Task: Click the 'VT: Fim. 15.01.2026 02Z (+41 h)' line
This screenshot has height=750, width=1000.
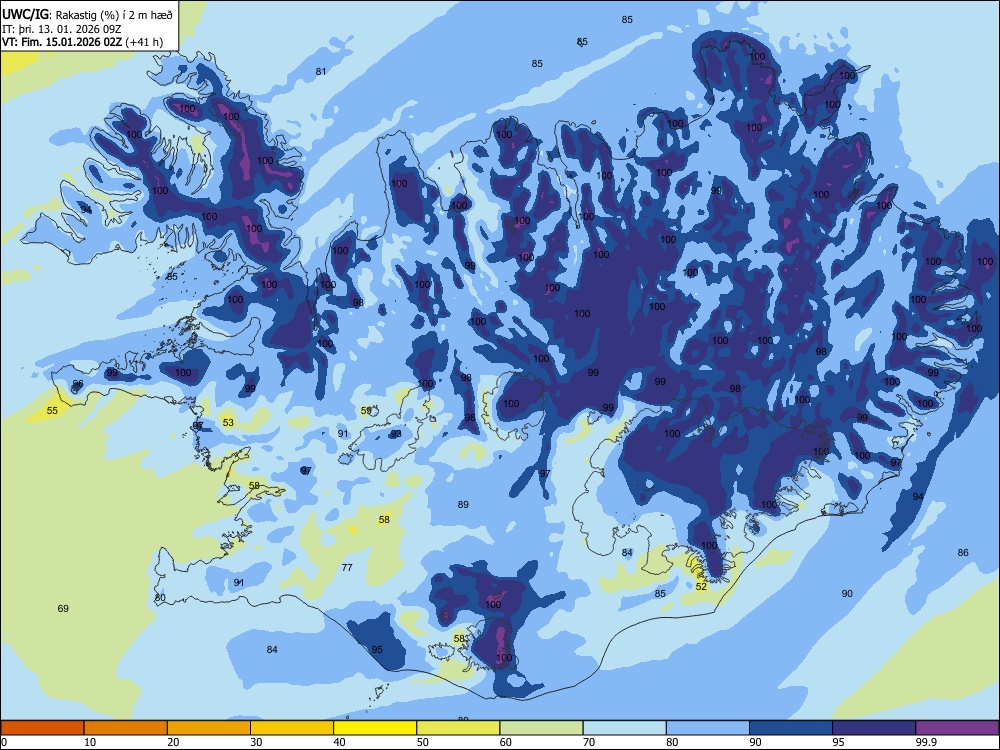Action: point(82,42)
